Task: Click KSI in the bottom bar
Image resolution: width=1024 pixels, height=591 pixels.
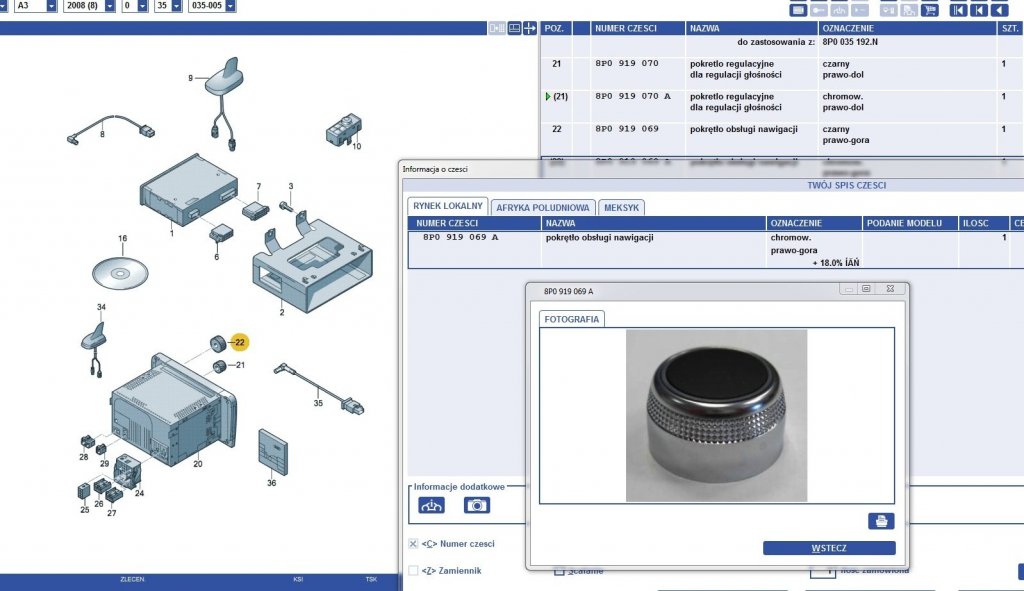Action: pyautogui.click(x=298, y=579)
